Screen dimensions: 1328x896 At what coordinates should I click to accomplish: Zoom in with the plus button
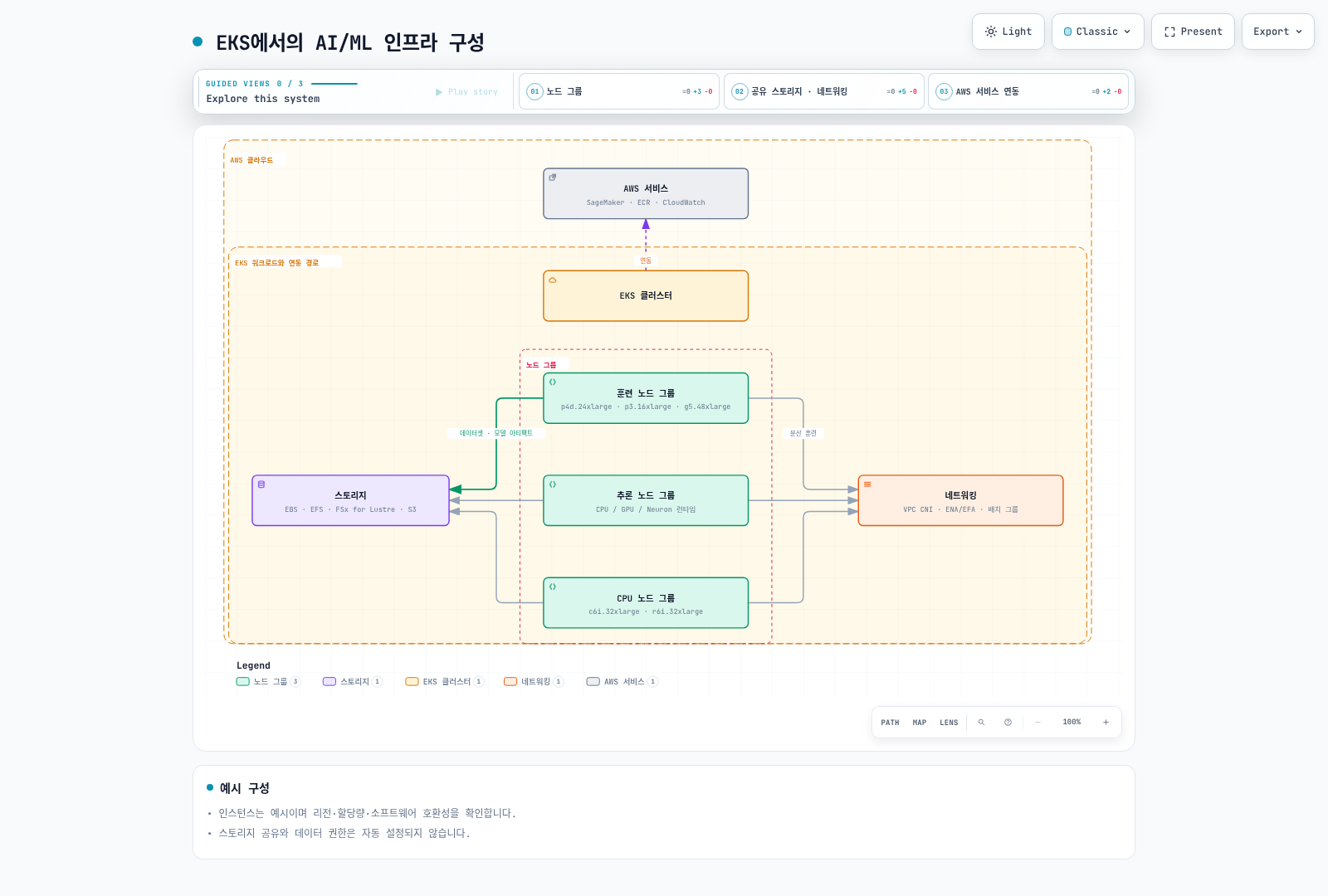point(1106,723)
